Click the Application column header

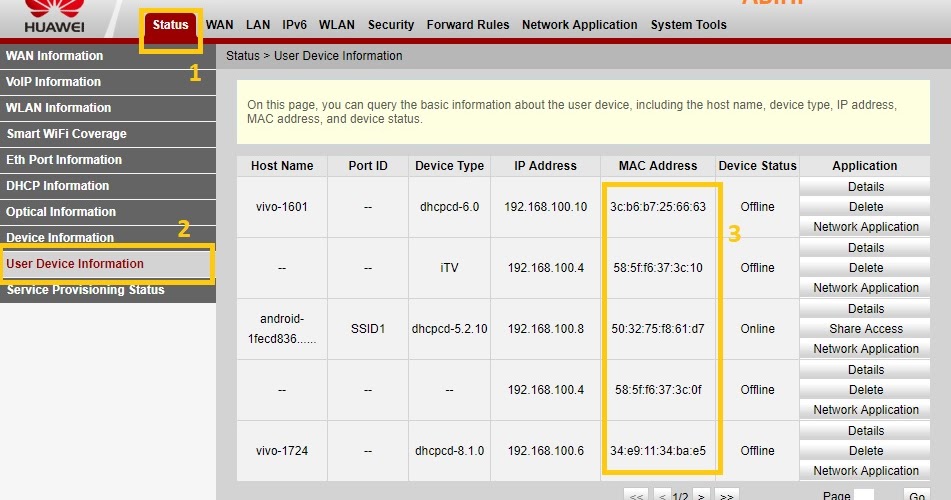[x=864, y=166]
